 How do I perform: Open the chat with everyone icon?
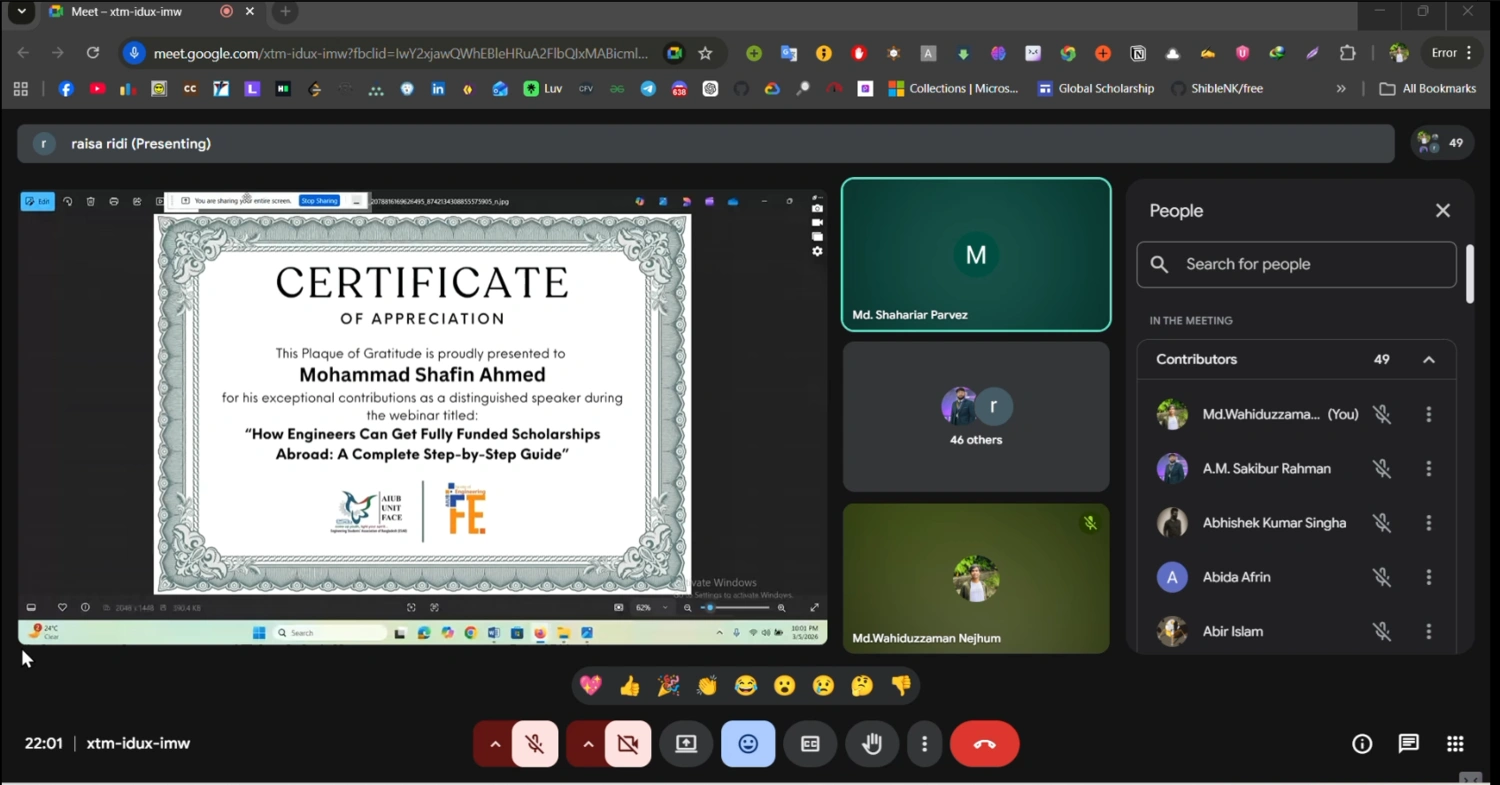(x=1408, y=743)
